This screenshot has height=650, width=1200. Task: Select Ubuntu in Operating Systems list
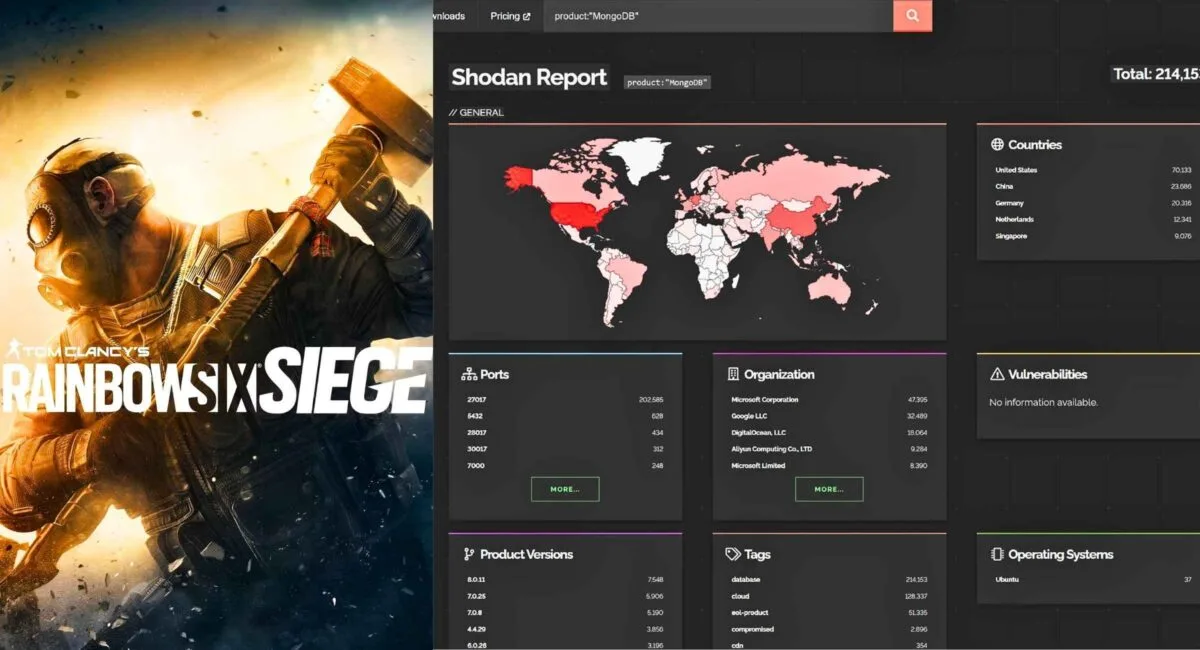(1093, 580)
